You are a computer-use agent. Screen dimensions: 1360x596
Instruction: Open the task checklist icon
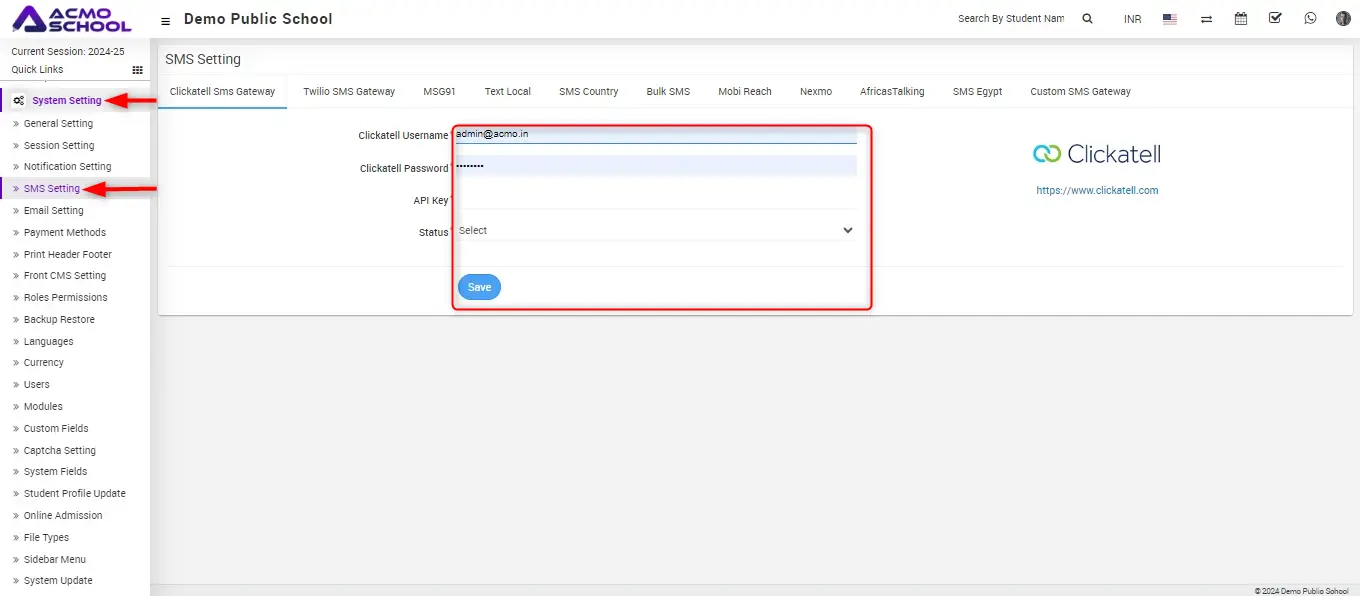click(1275, 18)
